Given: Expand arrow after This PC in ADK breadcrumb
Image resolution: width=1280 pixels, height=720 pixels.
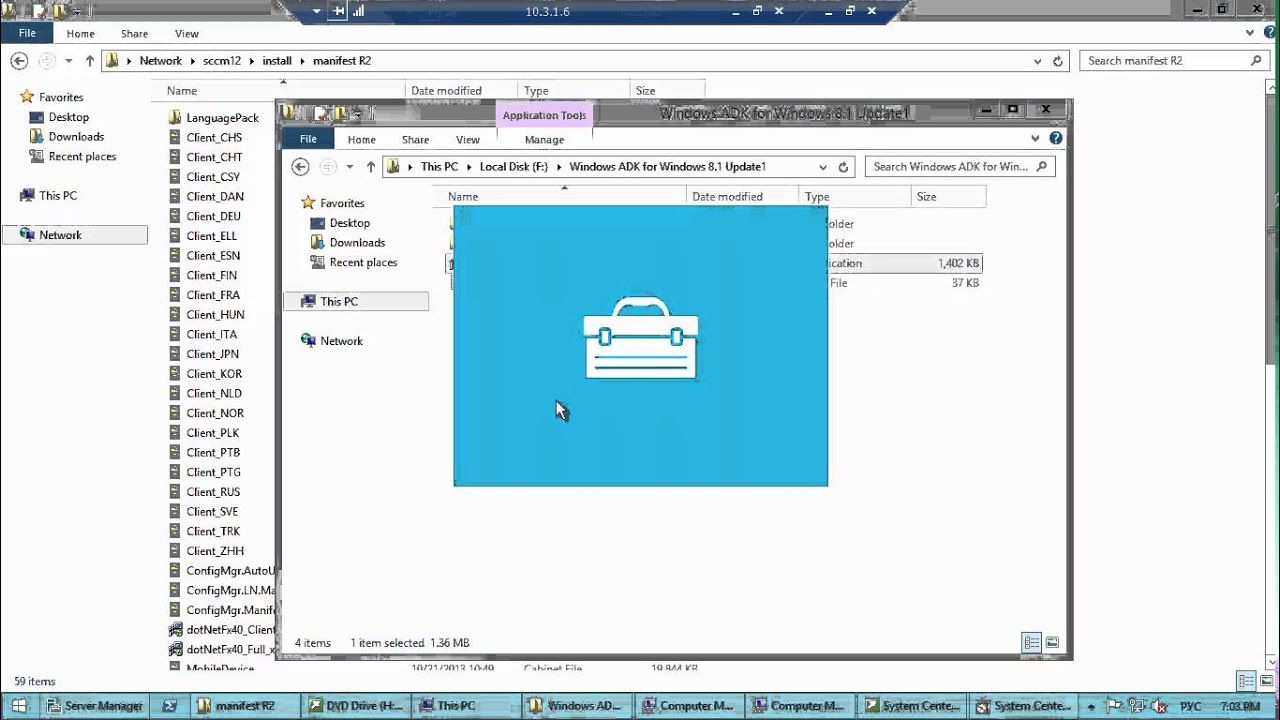Looking at the screenshot, I should [469, 167].
